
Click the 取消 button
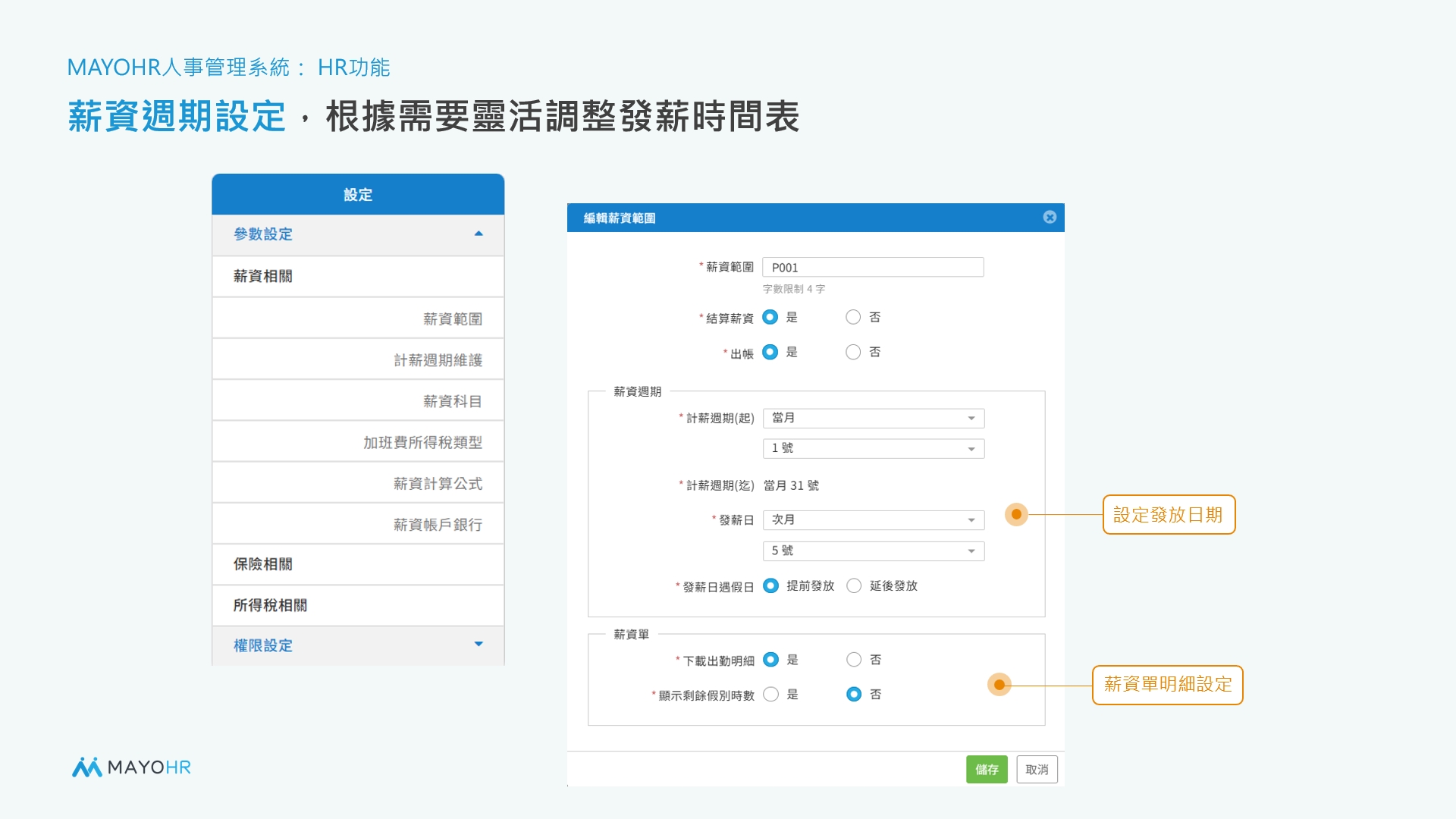pos(1037,769)
